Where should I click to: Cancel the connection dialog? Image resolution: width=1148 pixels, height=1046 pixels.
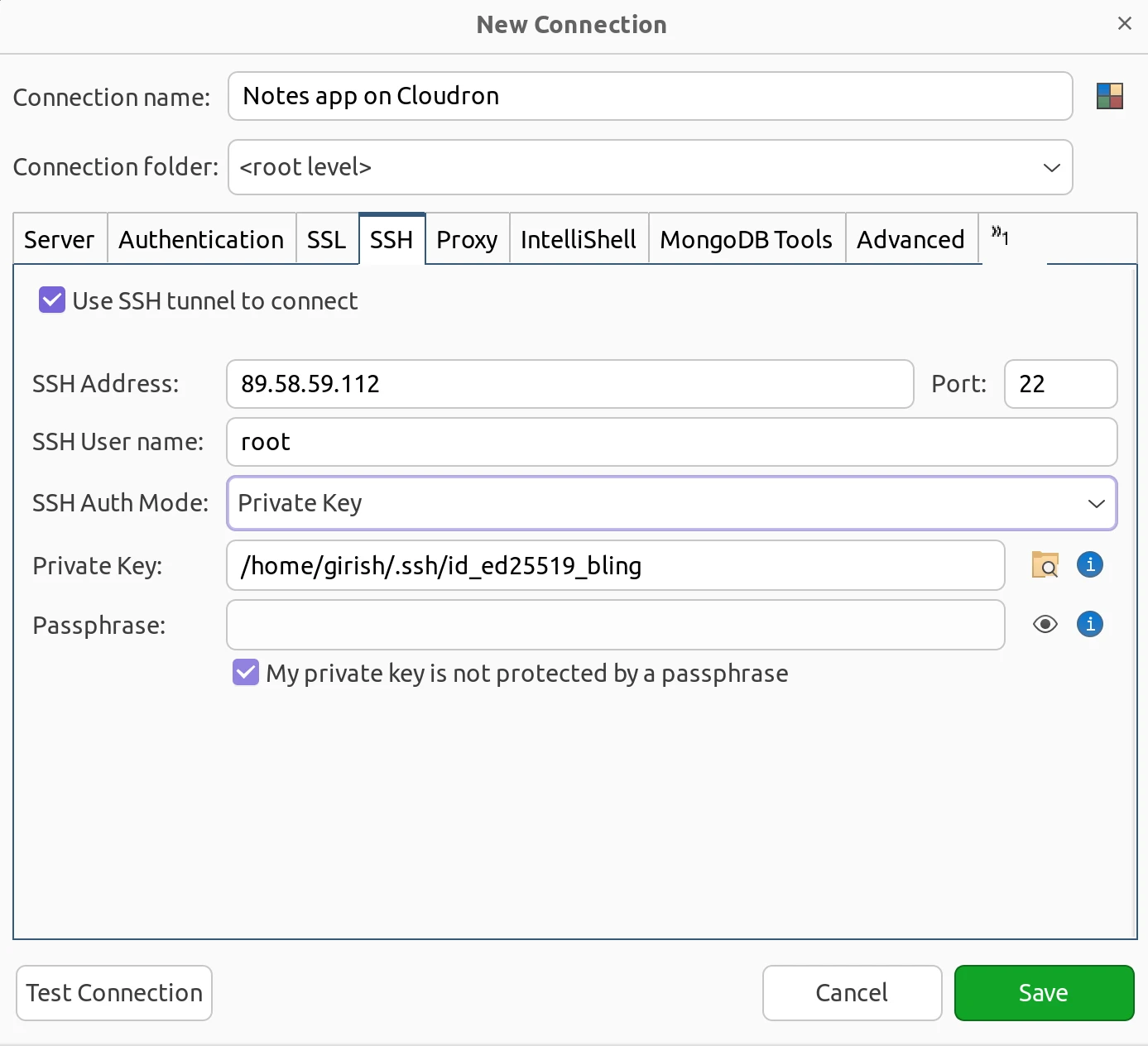click(852, 992)
